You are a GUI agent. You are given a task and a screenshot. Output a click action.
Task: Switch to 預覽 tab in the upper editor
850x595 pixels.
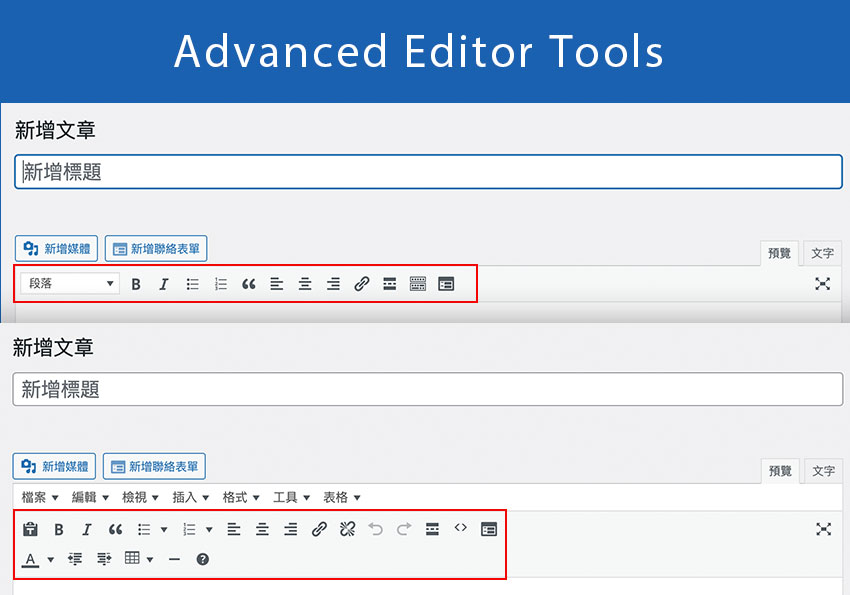click(x=779, y=253)
